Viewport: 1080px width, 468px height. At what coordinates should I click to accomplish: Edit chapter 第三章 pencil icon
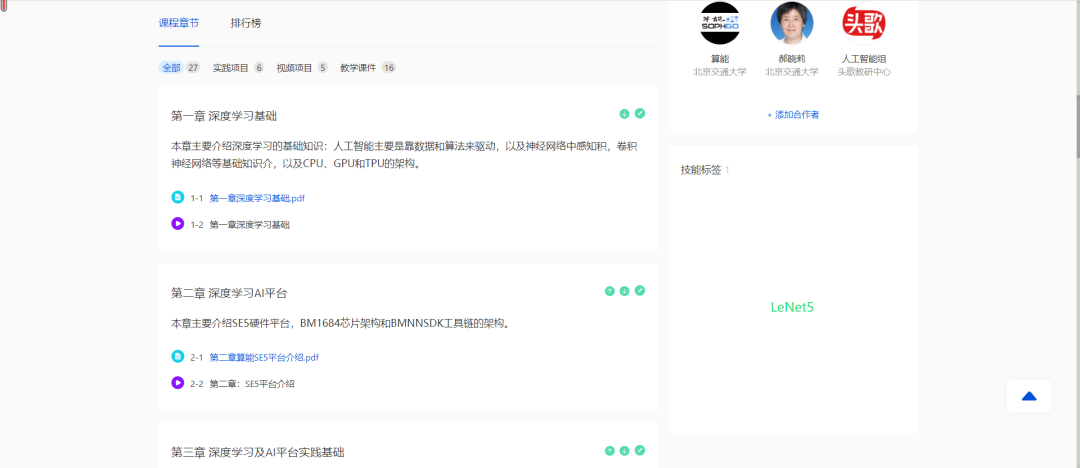tap(640, 451)
